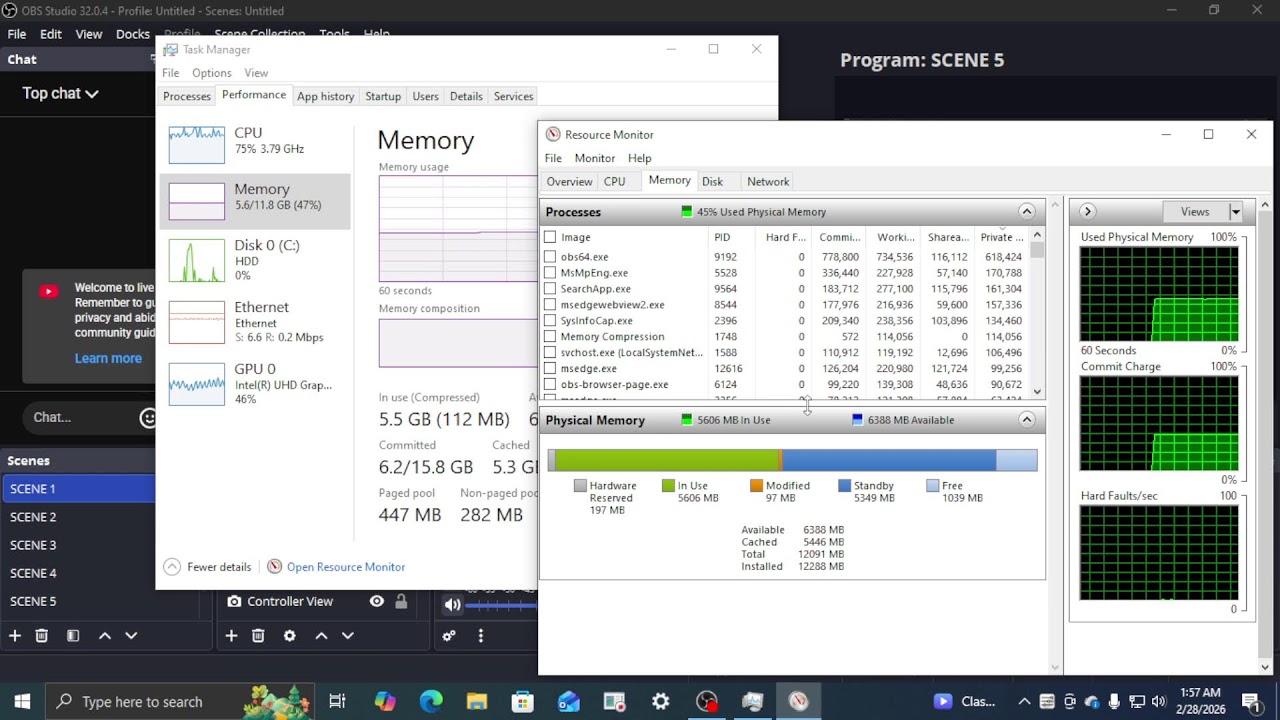Select Ethernet in Task Manager performance list
Viewport: 1280px width, 720px height.
(x=255, y=322)
